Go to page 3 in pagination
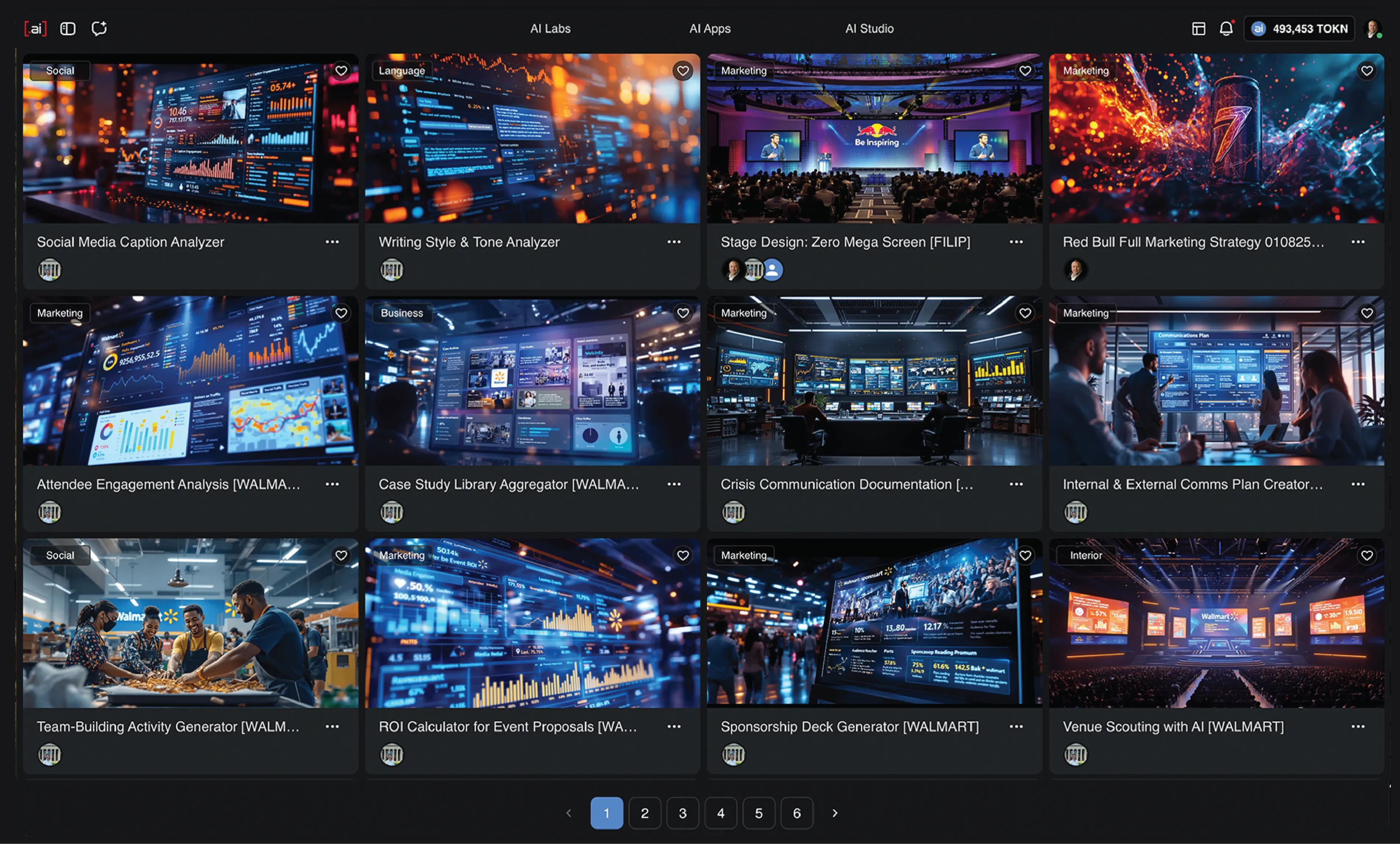This screenshot has height=844, width=1400. 683,813
